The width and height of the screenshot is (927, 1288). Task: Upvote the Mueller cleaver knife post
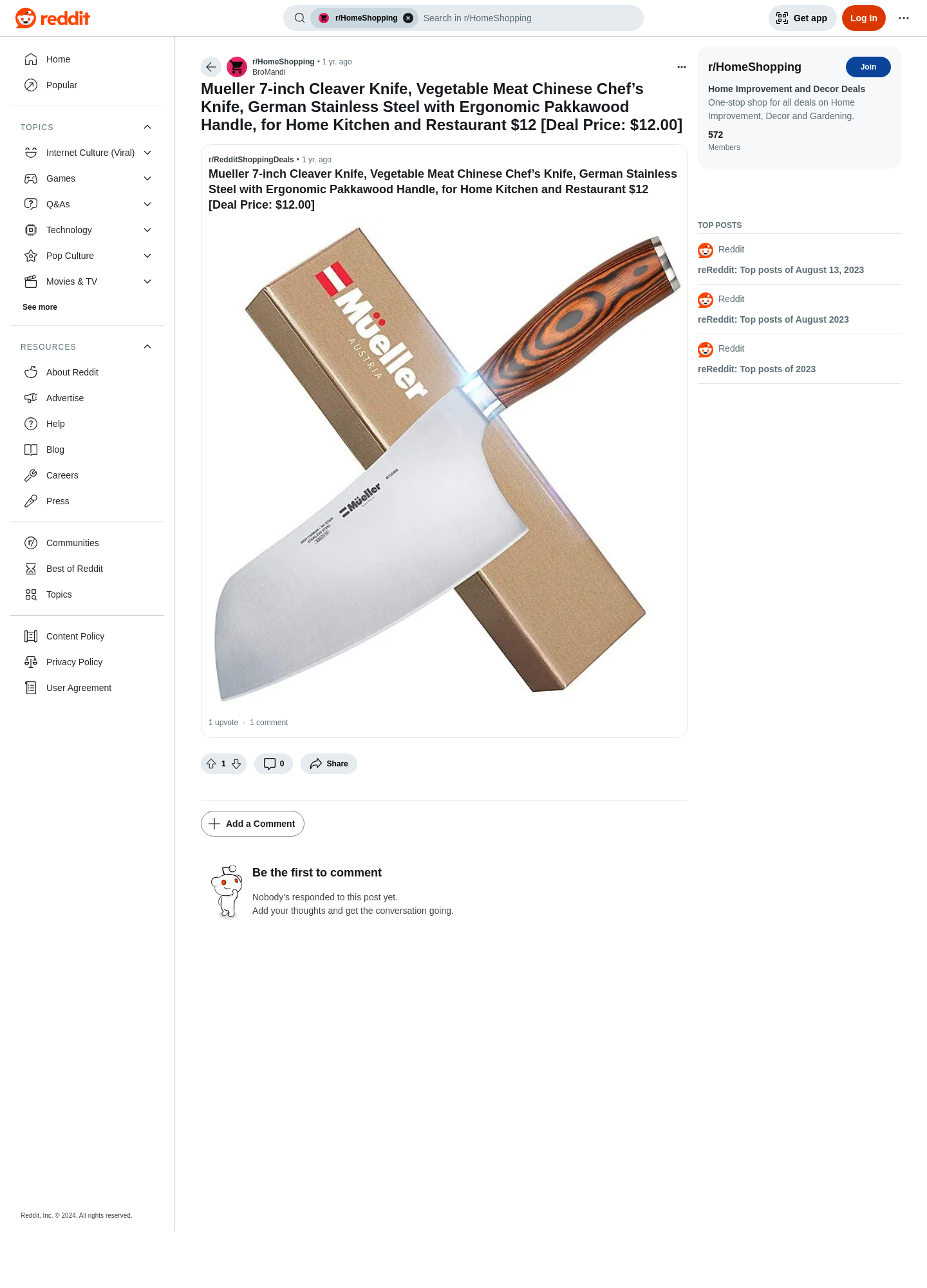pos(211,764)
